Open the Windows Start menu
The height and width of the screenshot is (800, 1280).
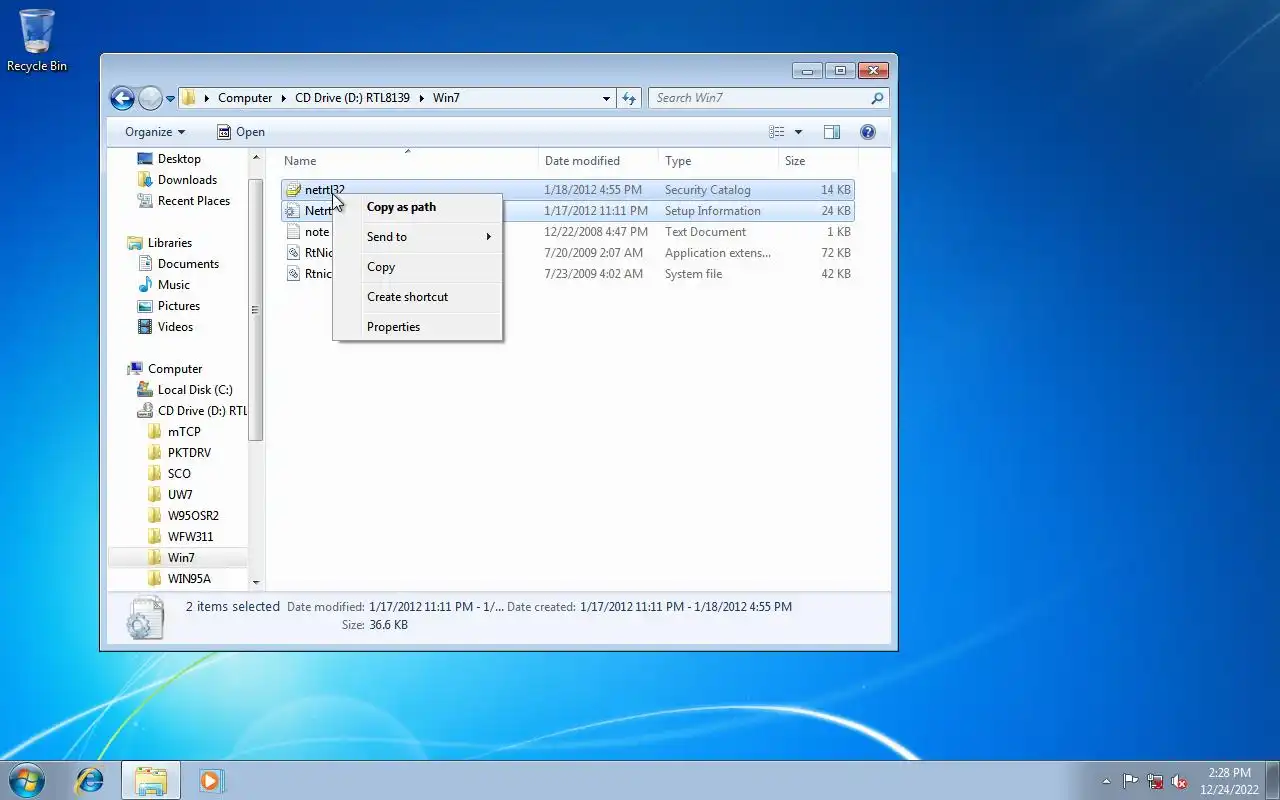[x=27, y=780]
